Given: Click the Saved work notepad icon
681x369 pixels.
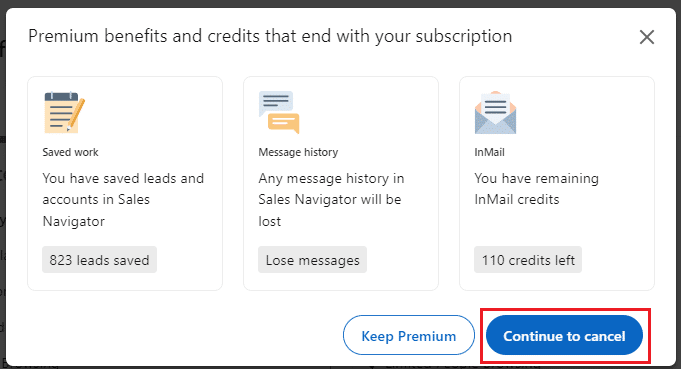Looking at the screenshot, I should tap(64, 112).
